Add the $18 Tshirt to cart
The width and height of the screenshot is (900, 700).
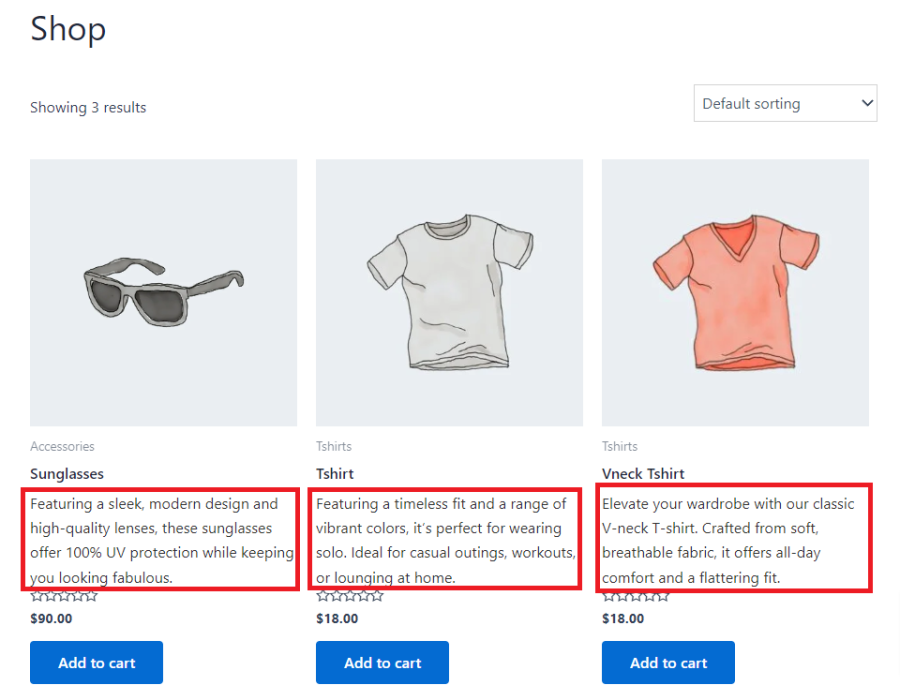pyautogui.click(x=382, y=662)
